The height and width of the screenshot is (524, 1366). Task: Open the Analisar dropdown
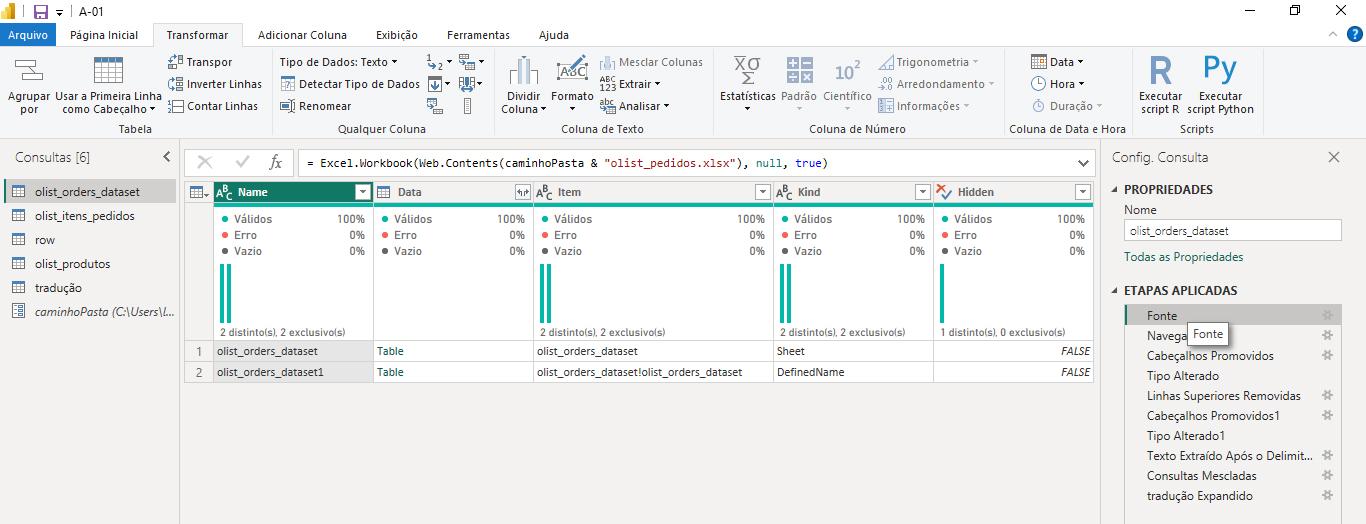[x=634, y=106]
